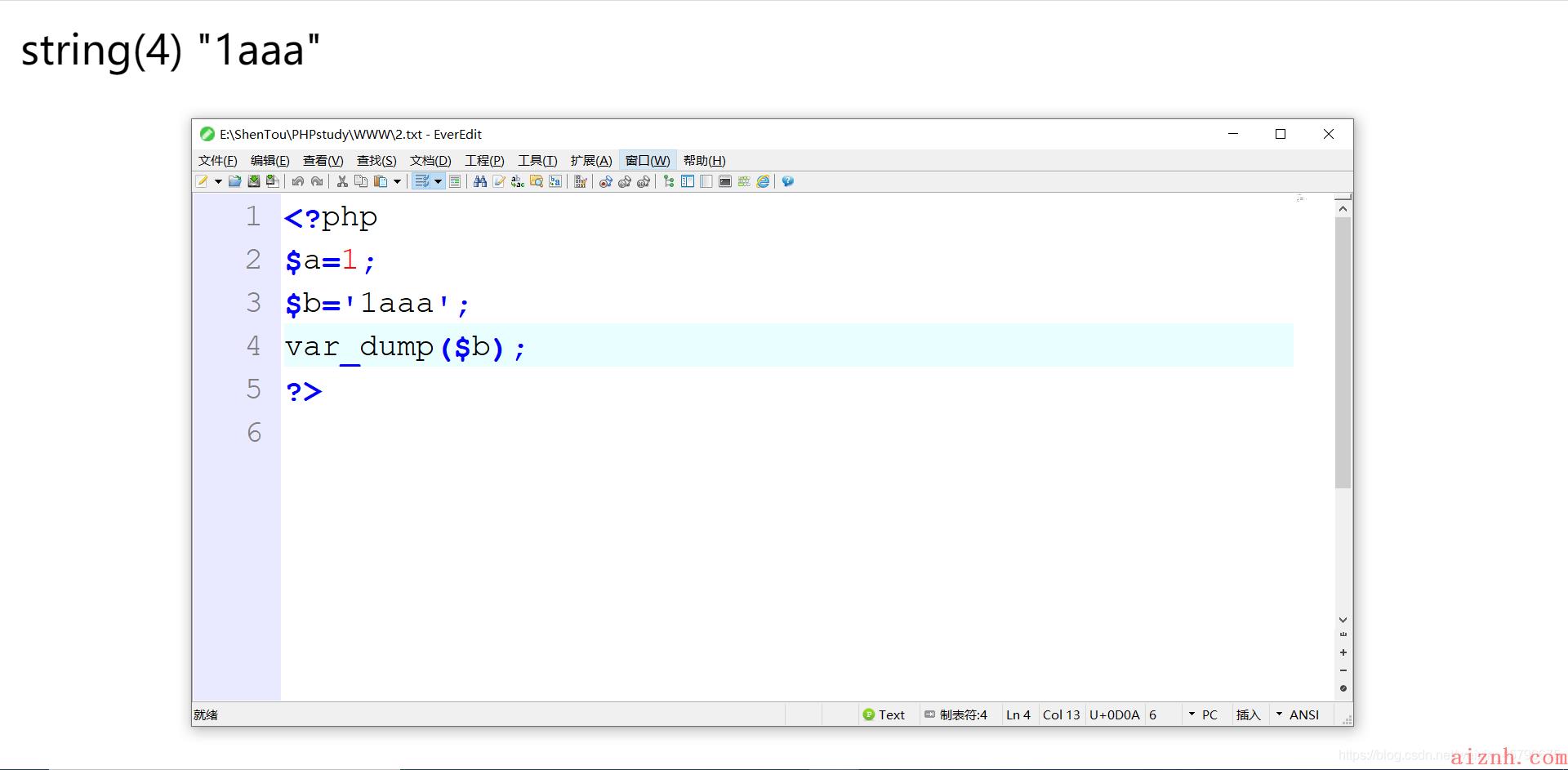The height and width of the screenshot is (770, 1568).
Task: Click the Find in Files folder icon
Action: pyautogui.click(x=537, y=181)
